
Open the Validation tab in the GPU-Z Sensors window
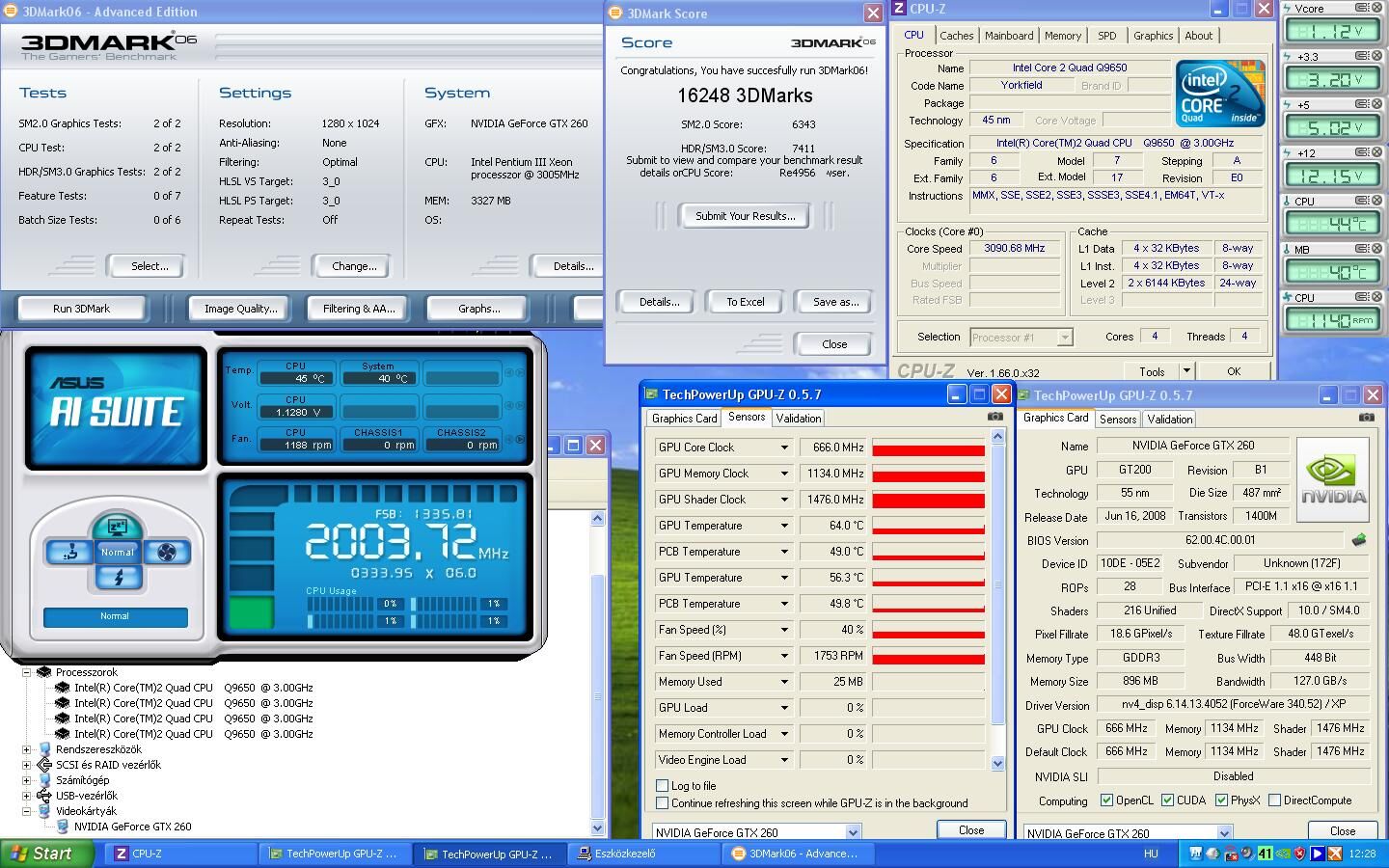[799, 418]
